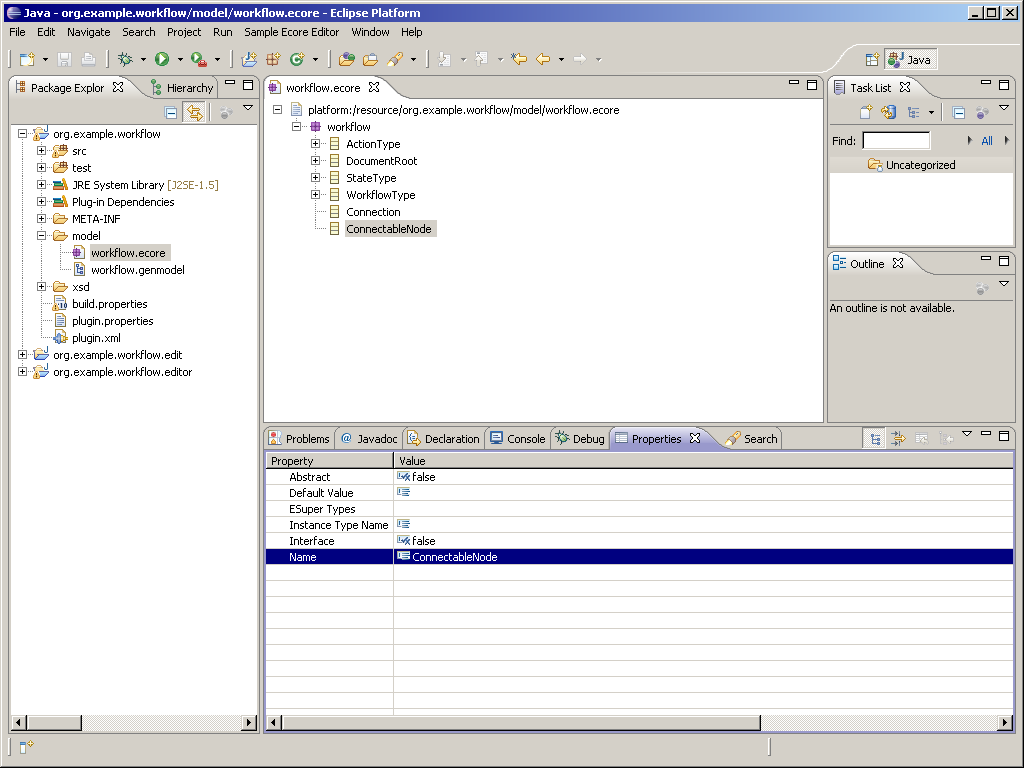Viewport: 1024px width, 768px height.
Task: Open the Sample Ecore Editor menu
Action: (x=291, y=32)
